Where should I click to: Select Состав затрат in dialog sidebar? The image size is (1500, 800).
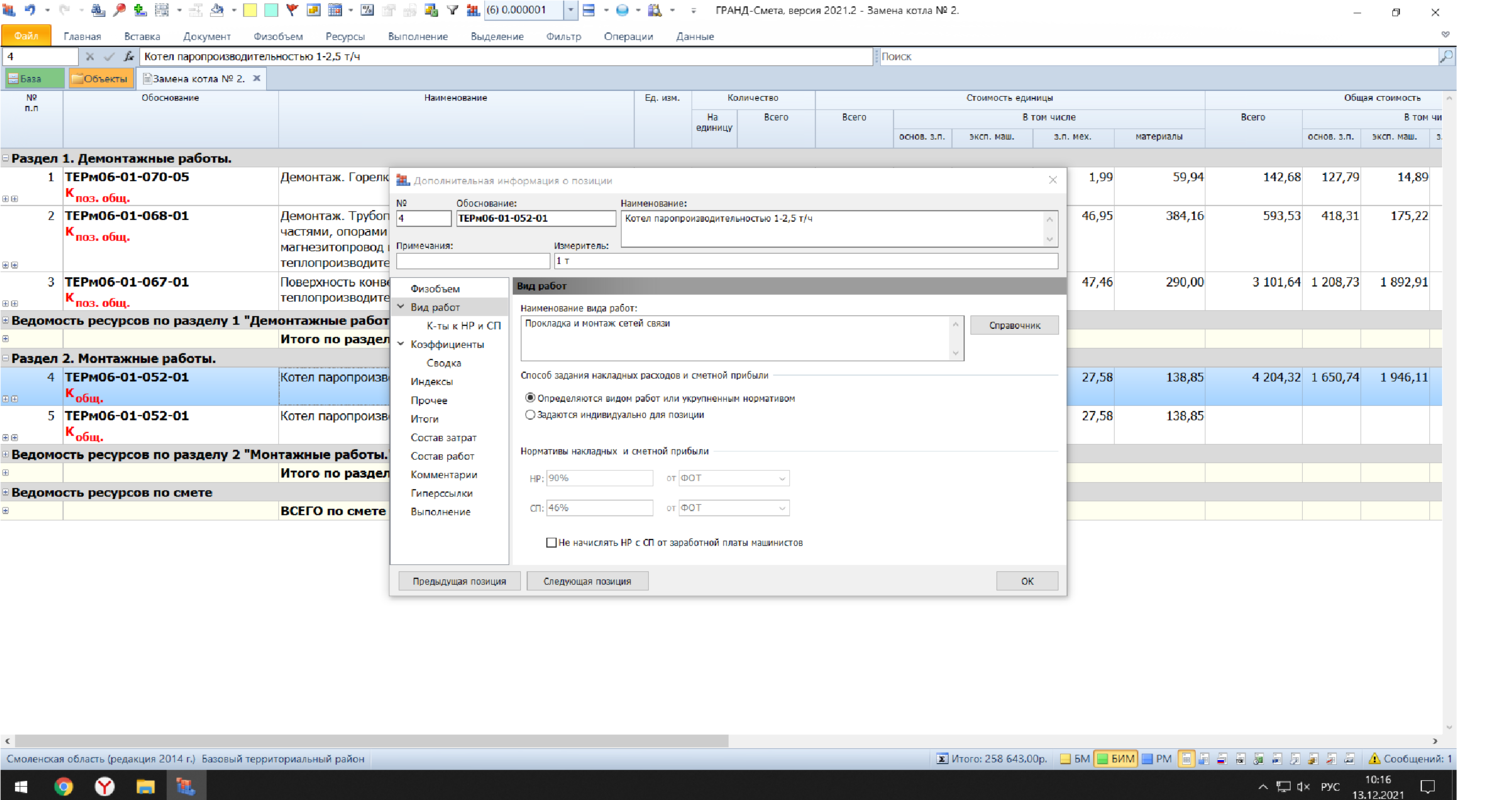coord(443,438)
